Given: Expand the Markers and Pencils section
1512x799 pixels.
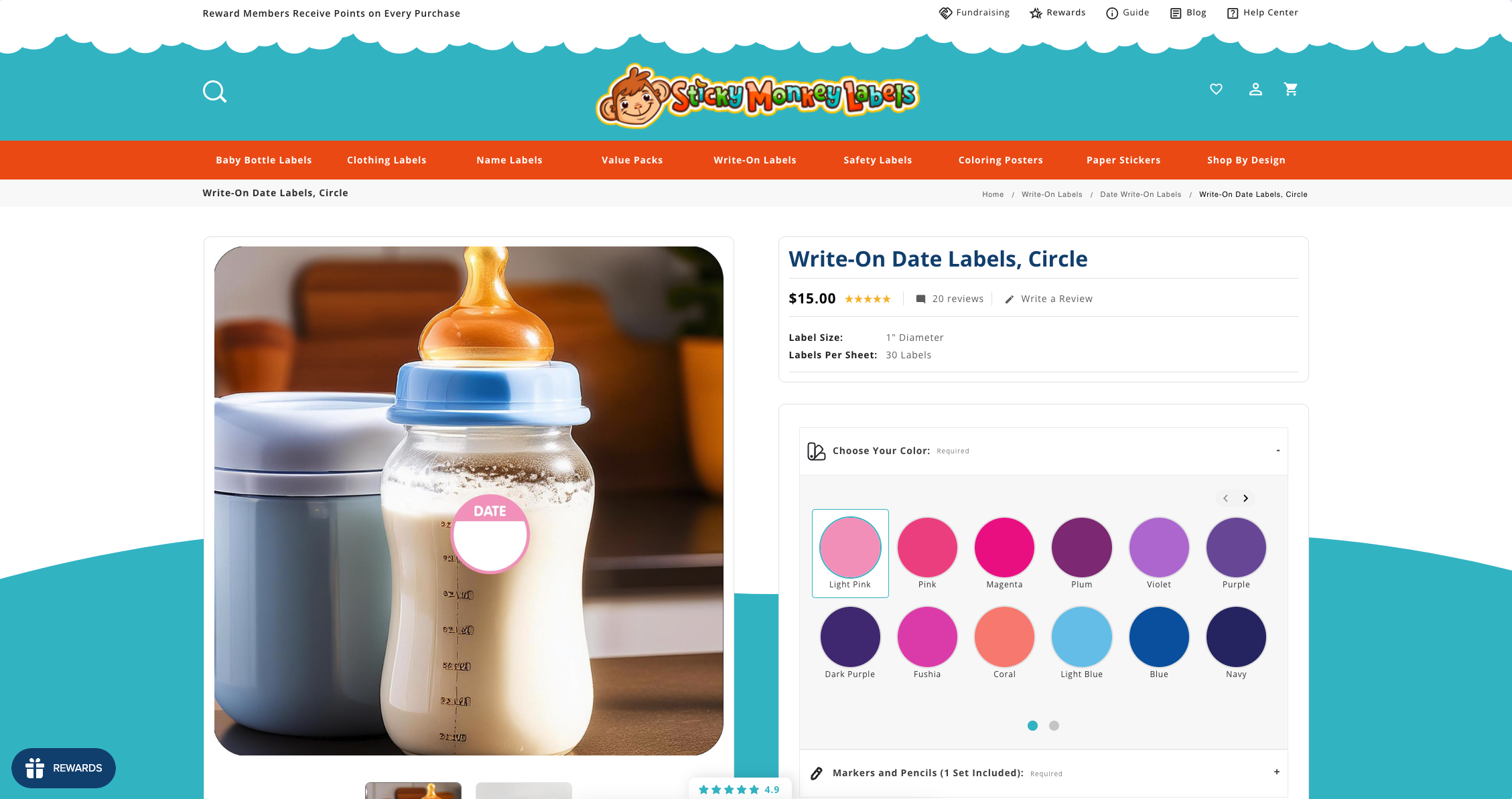Looking at the screenshot, I should pos(1277,772).
